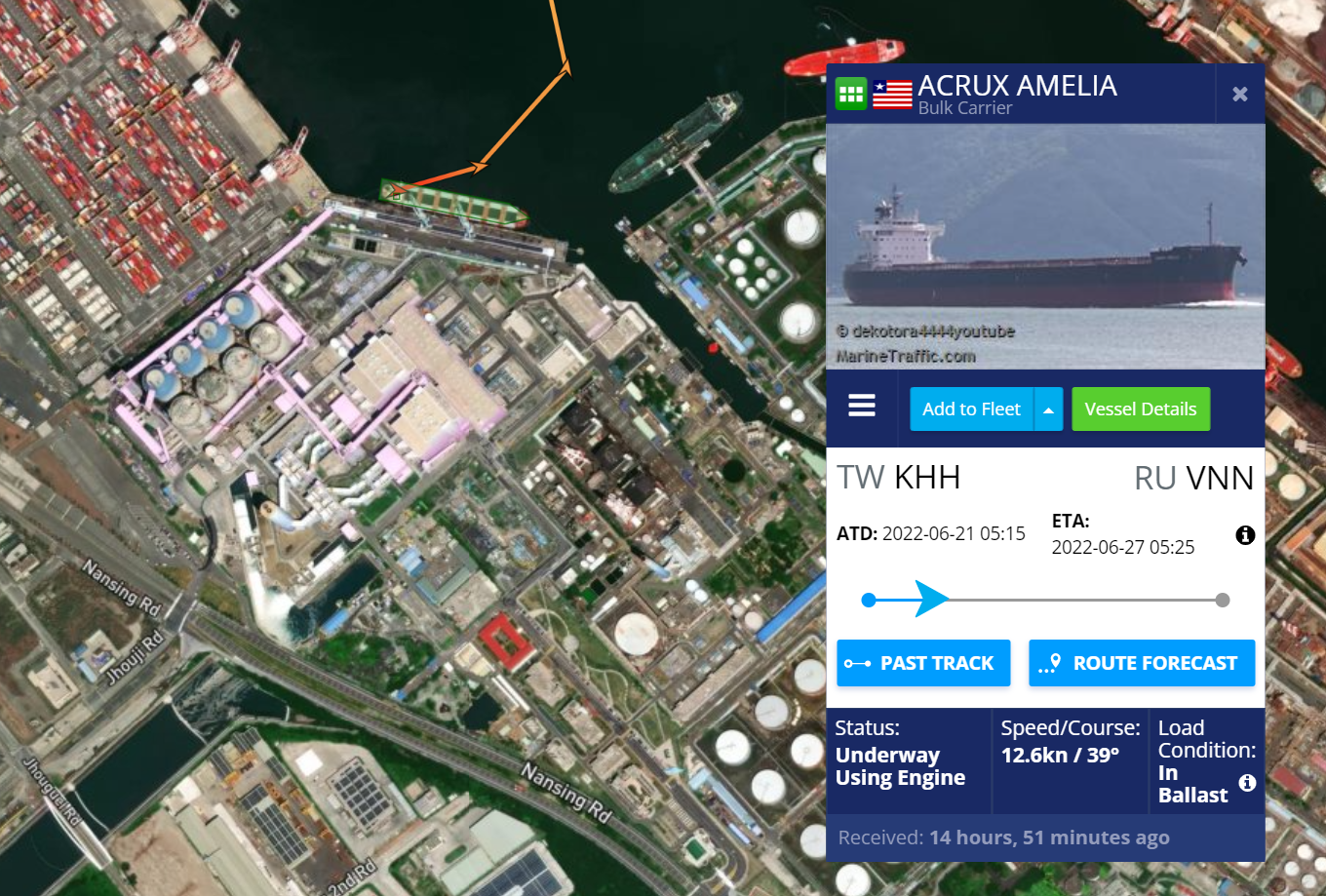
Task: Click the voyage departure start dot
Action: click(869, 600)
